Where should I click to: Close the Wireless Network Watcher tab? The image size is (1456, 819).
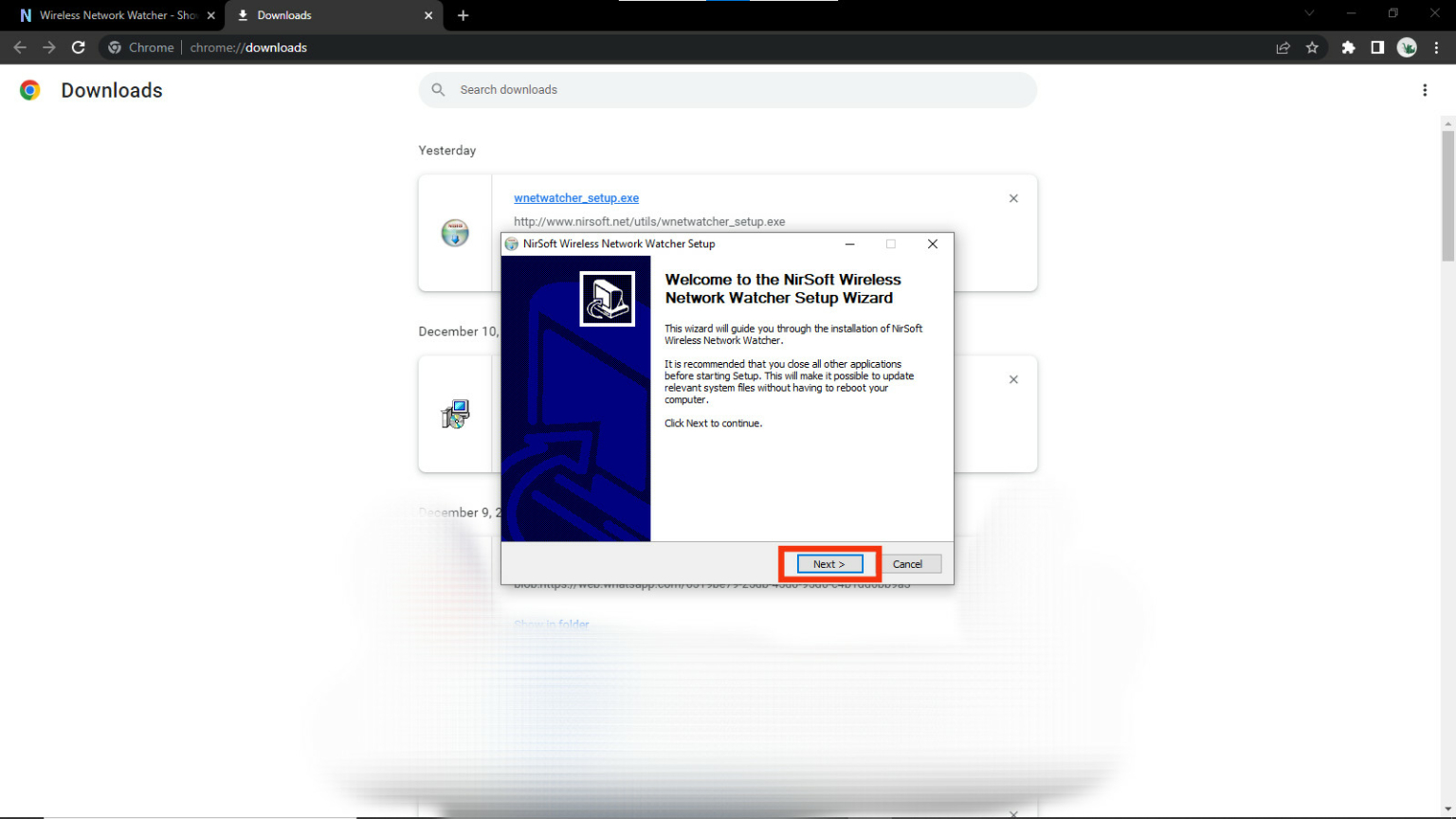211,15
